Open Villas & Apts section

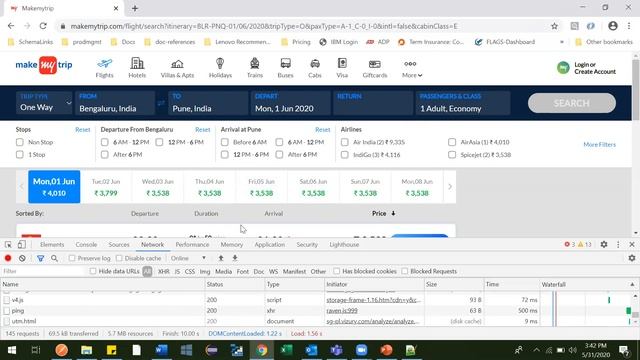[177, 68]
